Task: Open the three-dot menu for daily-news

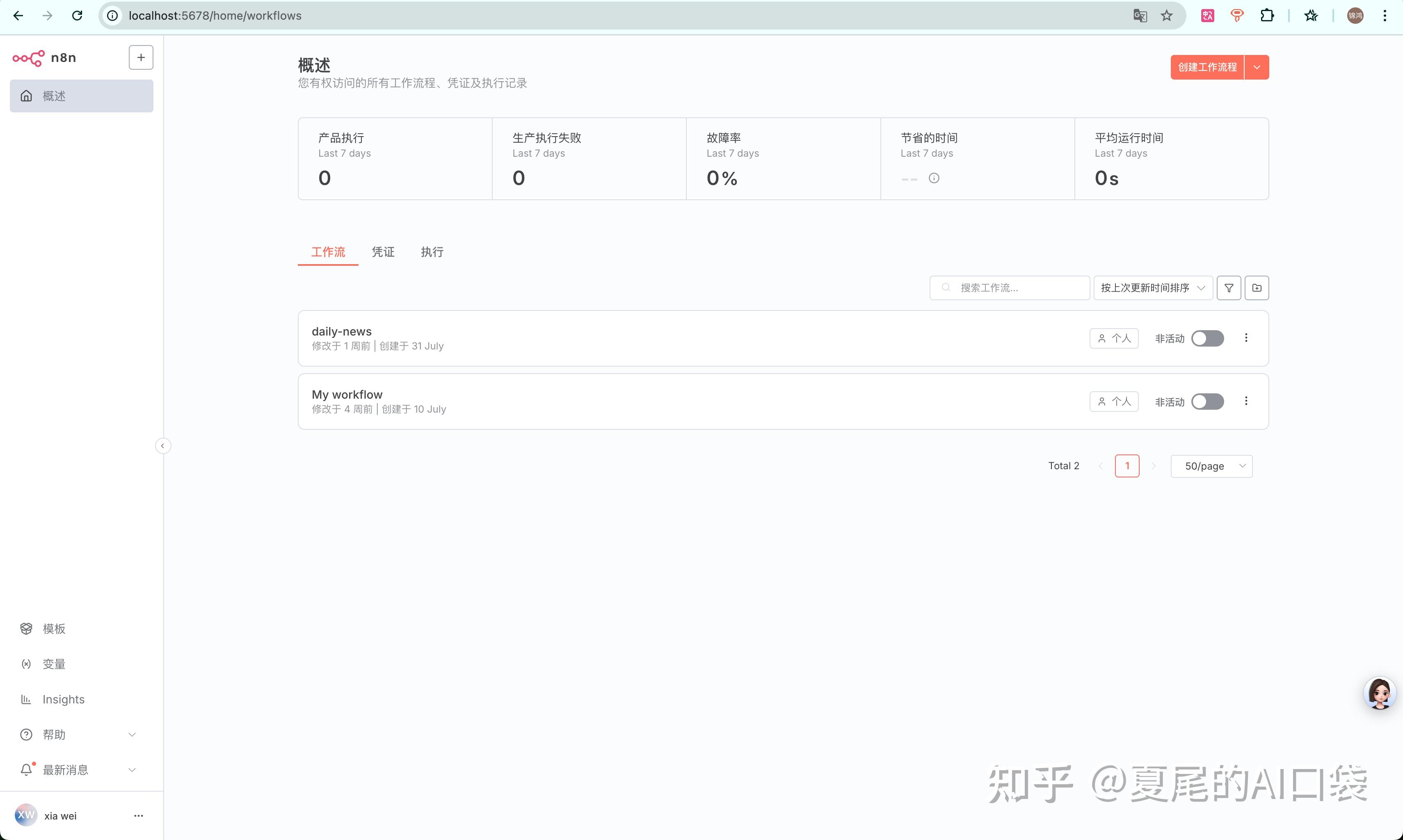Action: (1245, 338)
